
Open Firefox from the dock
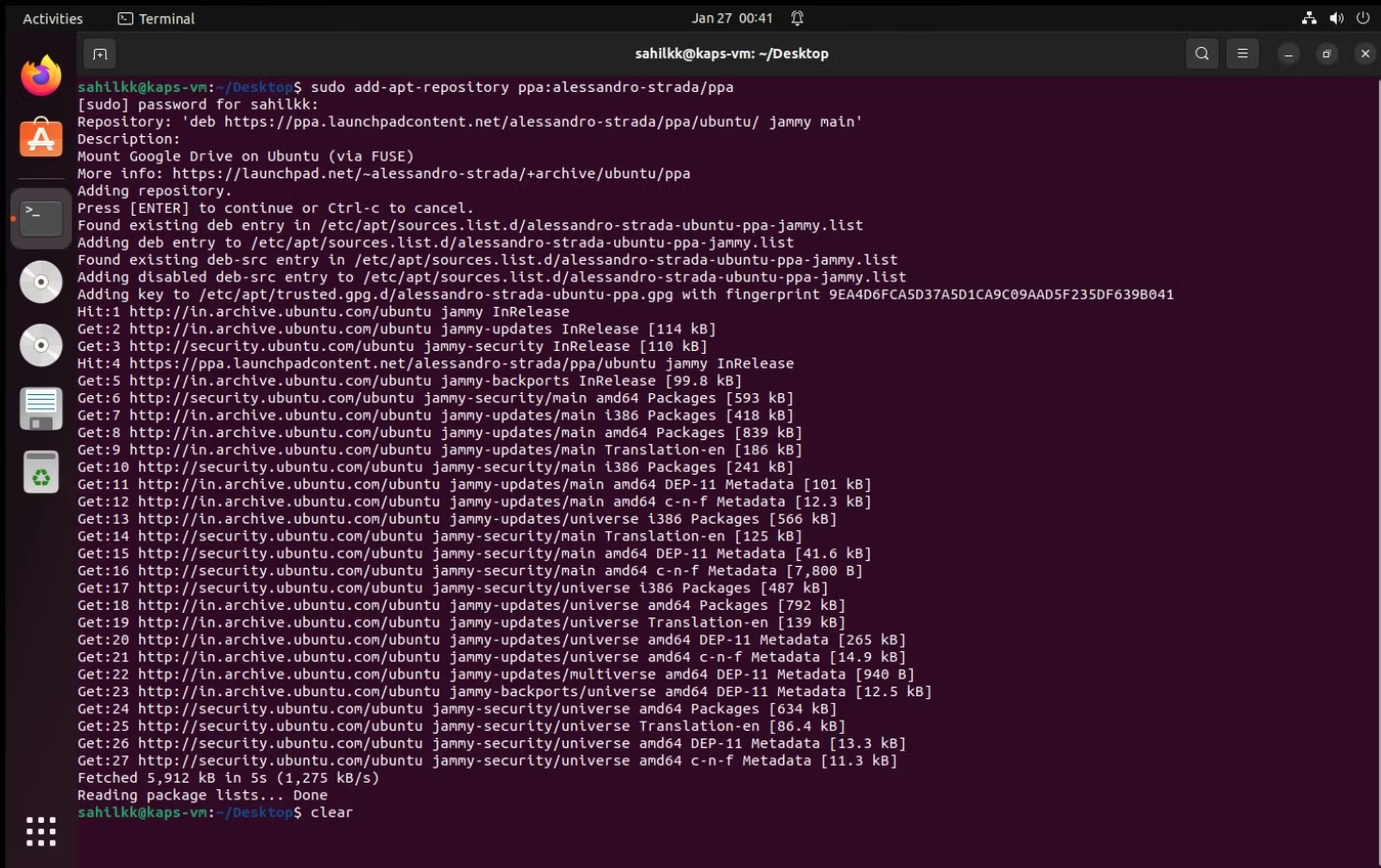tap(41, 75)
